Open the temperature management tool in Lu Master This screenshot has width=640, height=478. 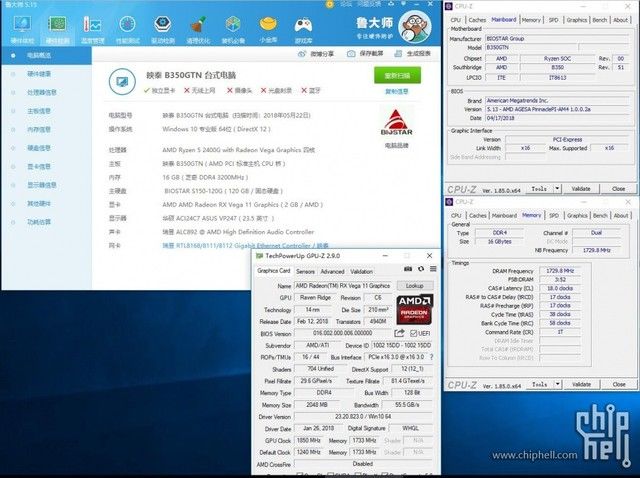coord(92,29)
